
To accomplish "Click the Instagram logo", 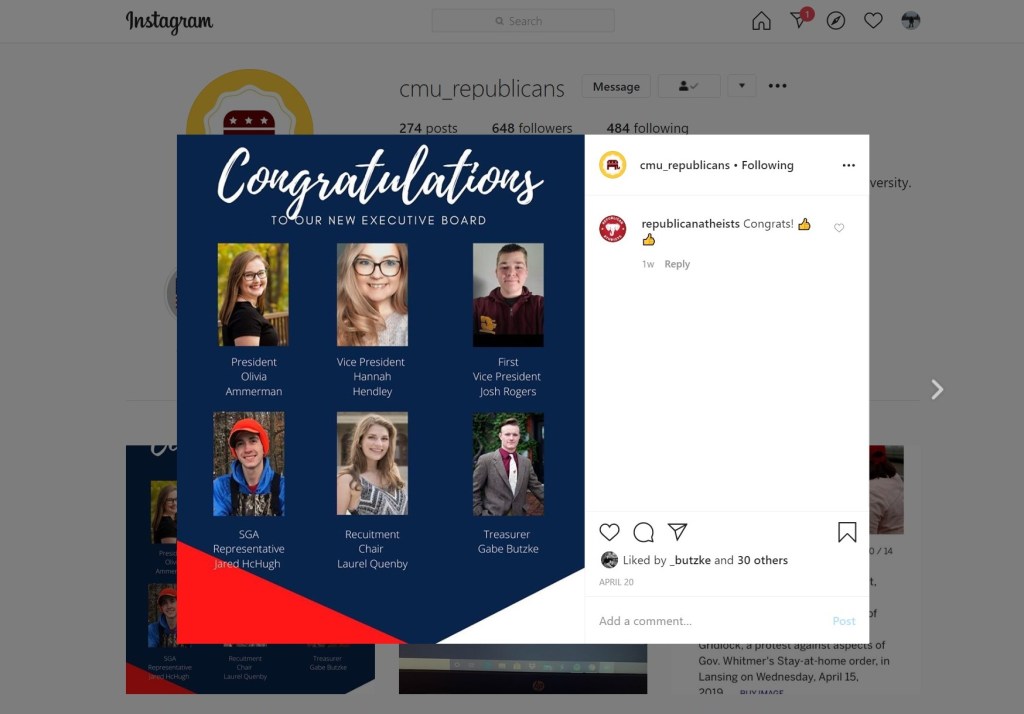I will coord(169,22).
